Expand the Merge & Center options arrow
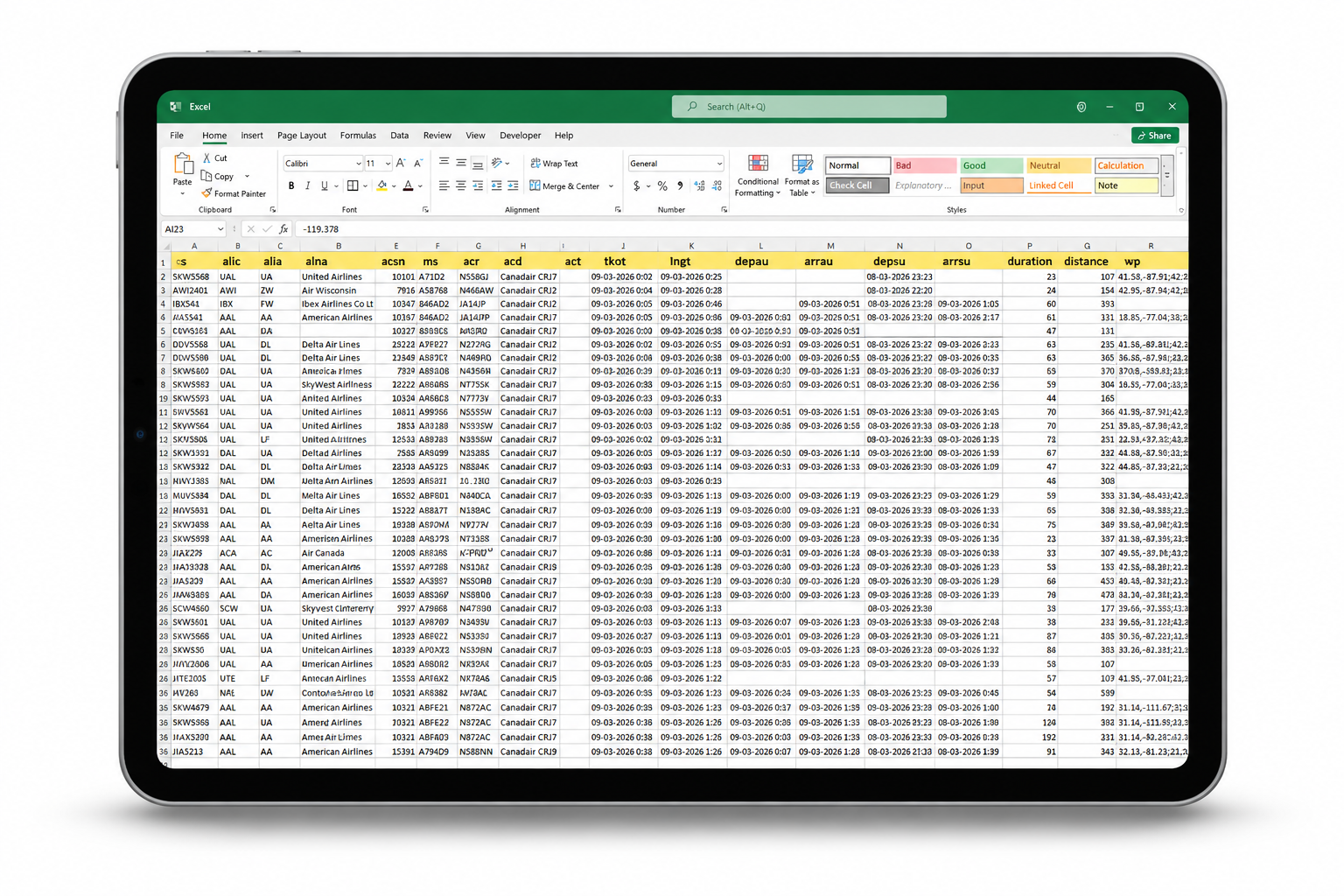This screenshot has width=1344, height=896. (x=611, y=186)
